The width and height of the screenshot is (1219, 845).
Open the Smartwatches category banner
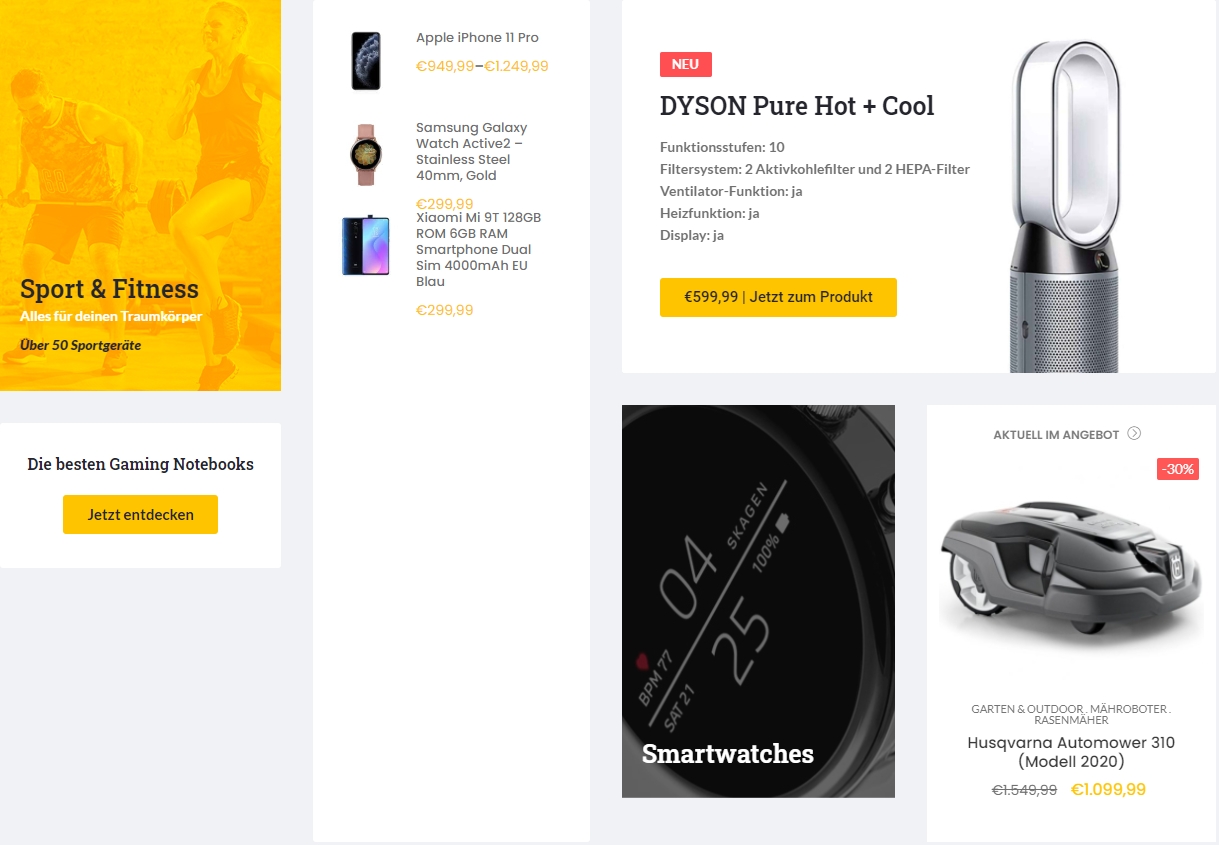point(758,601)
